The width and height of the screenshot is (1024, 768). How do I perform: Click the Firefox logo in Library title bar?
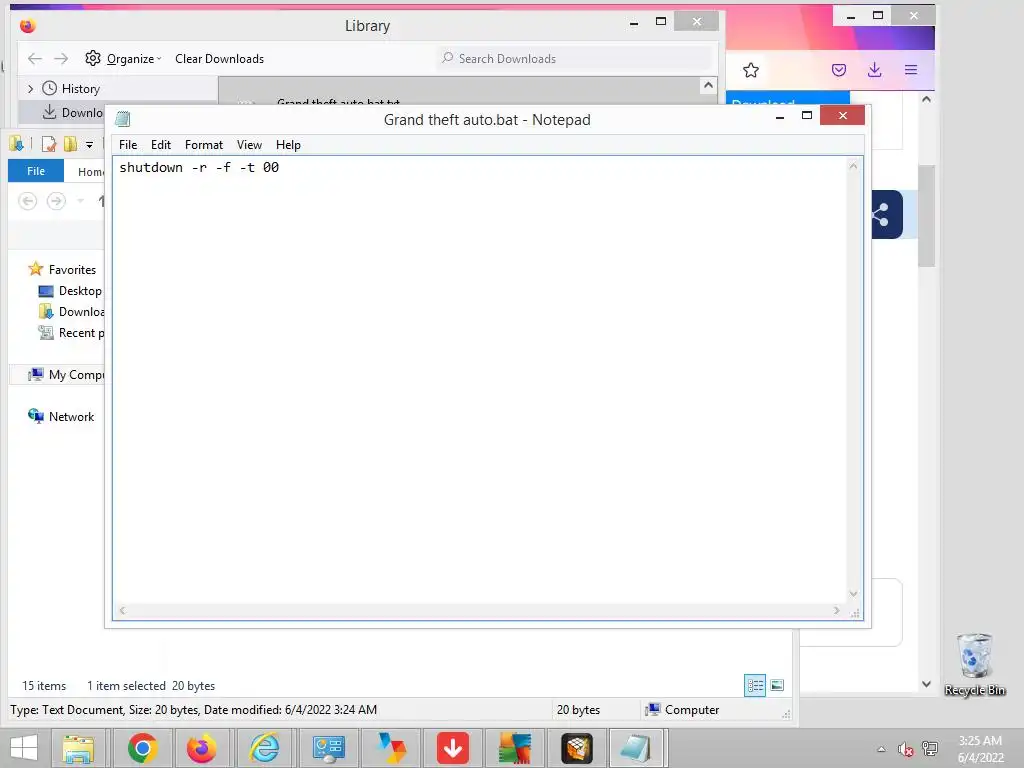pyautogui.click(x=27, y=25)
